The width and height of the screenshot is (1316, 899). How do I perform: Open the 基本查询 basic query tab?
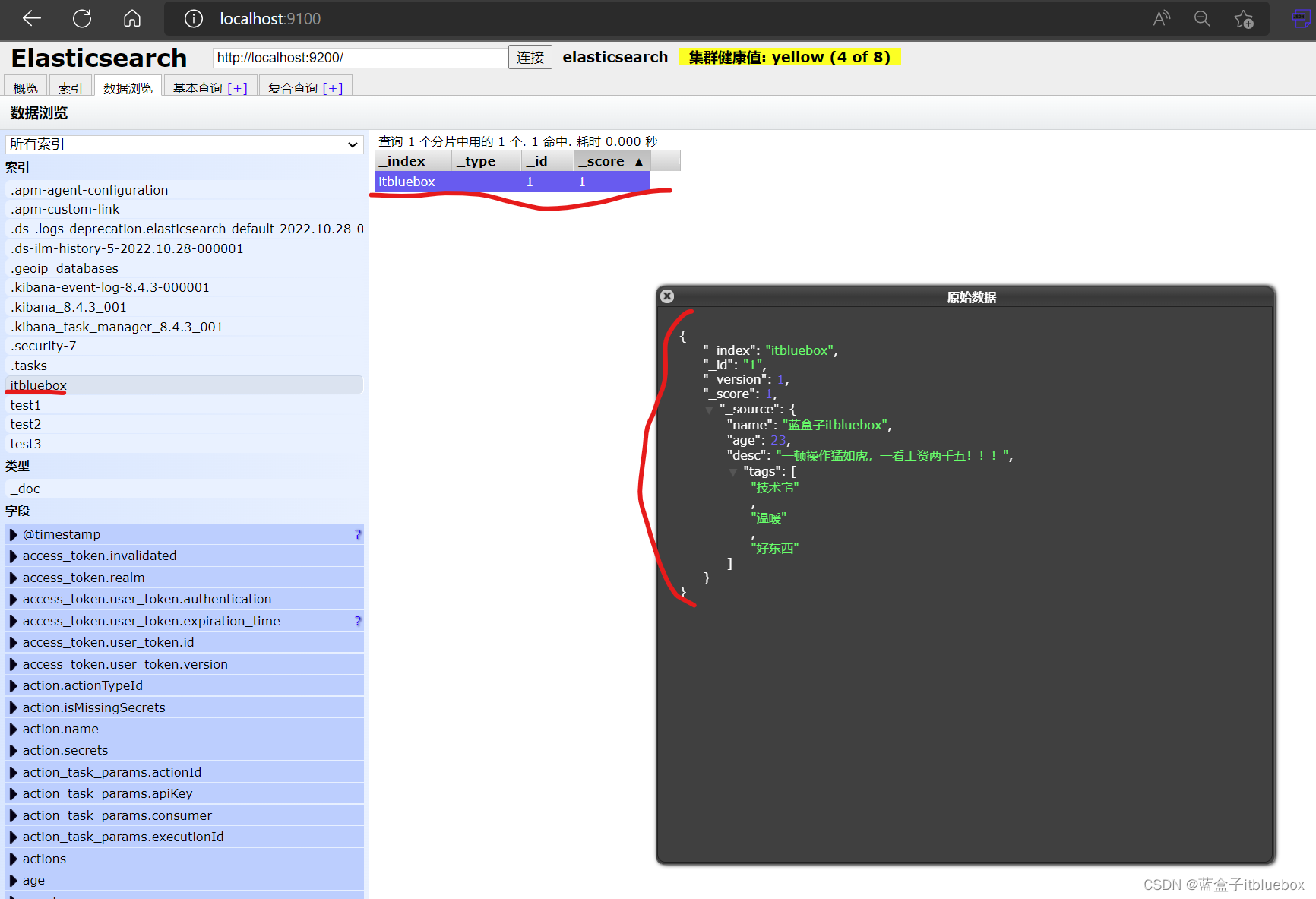coord(198,88)
